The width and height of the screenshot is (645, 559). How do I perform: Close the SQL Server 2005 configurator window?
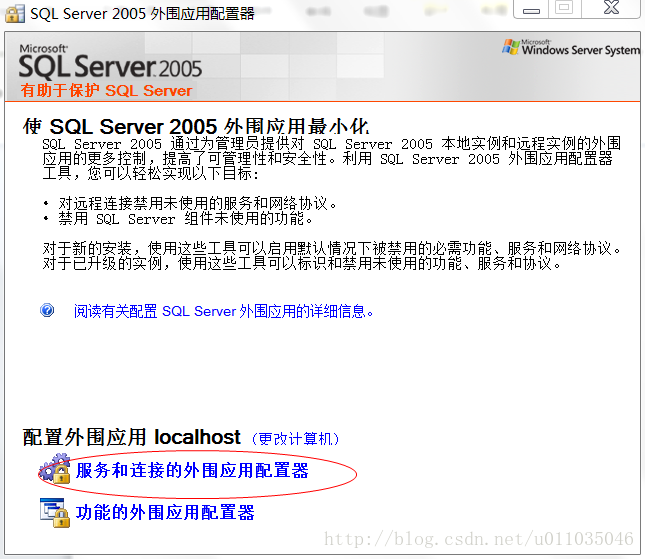click(x=611, y=8)
